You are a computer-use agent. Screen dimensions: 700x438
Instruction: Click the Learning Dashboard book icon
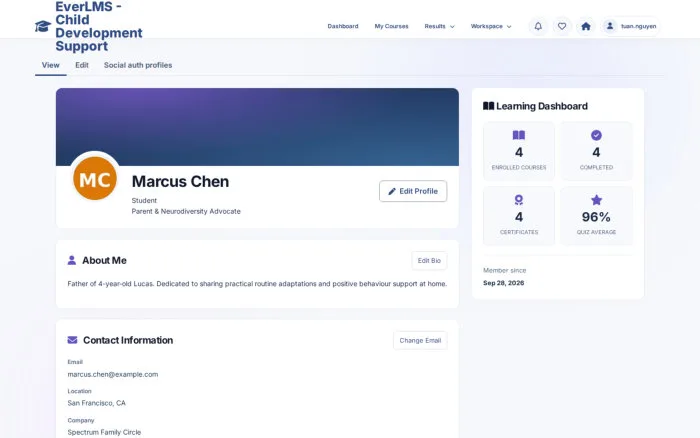488,106
